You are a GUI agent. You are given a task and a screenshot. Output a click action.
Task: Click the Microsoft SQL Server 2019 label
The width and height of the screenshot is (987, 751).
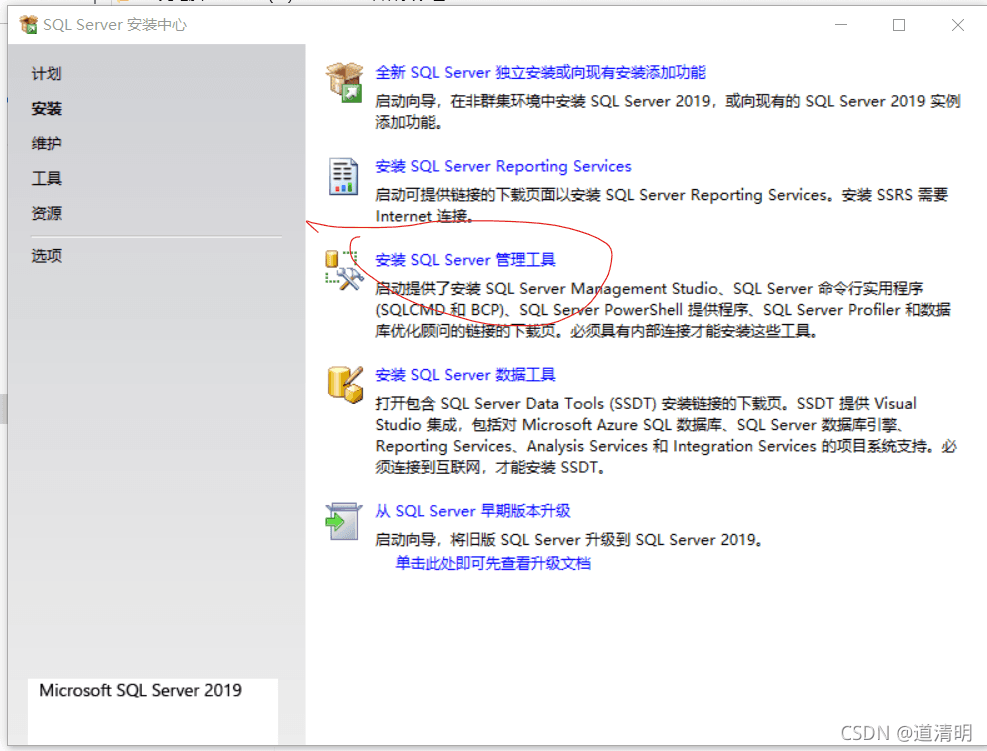point(140,691)
